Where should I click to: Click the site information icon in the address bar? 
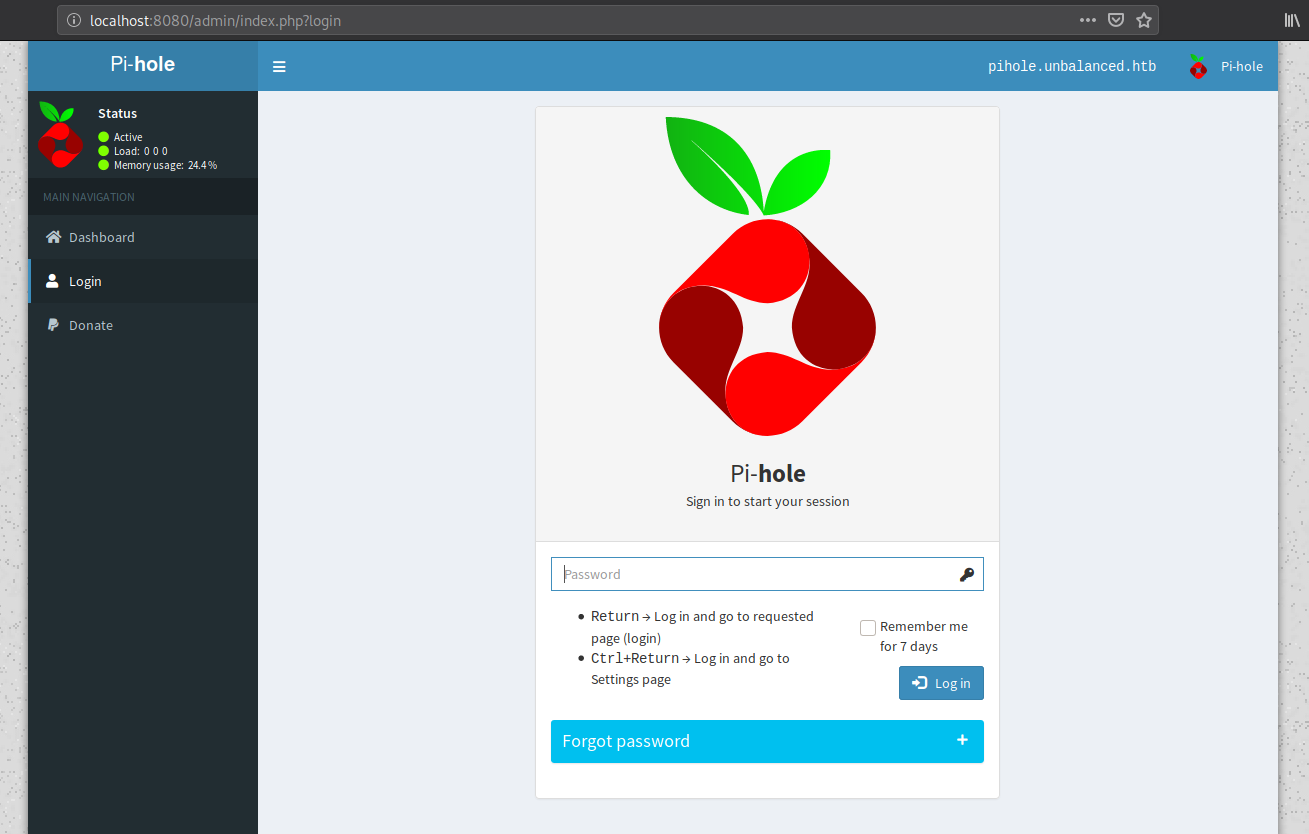point(74,20)
